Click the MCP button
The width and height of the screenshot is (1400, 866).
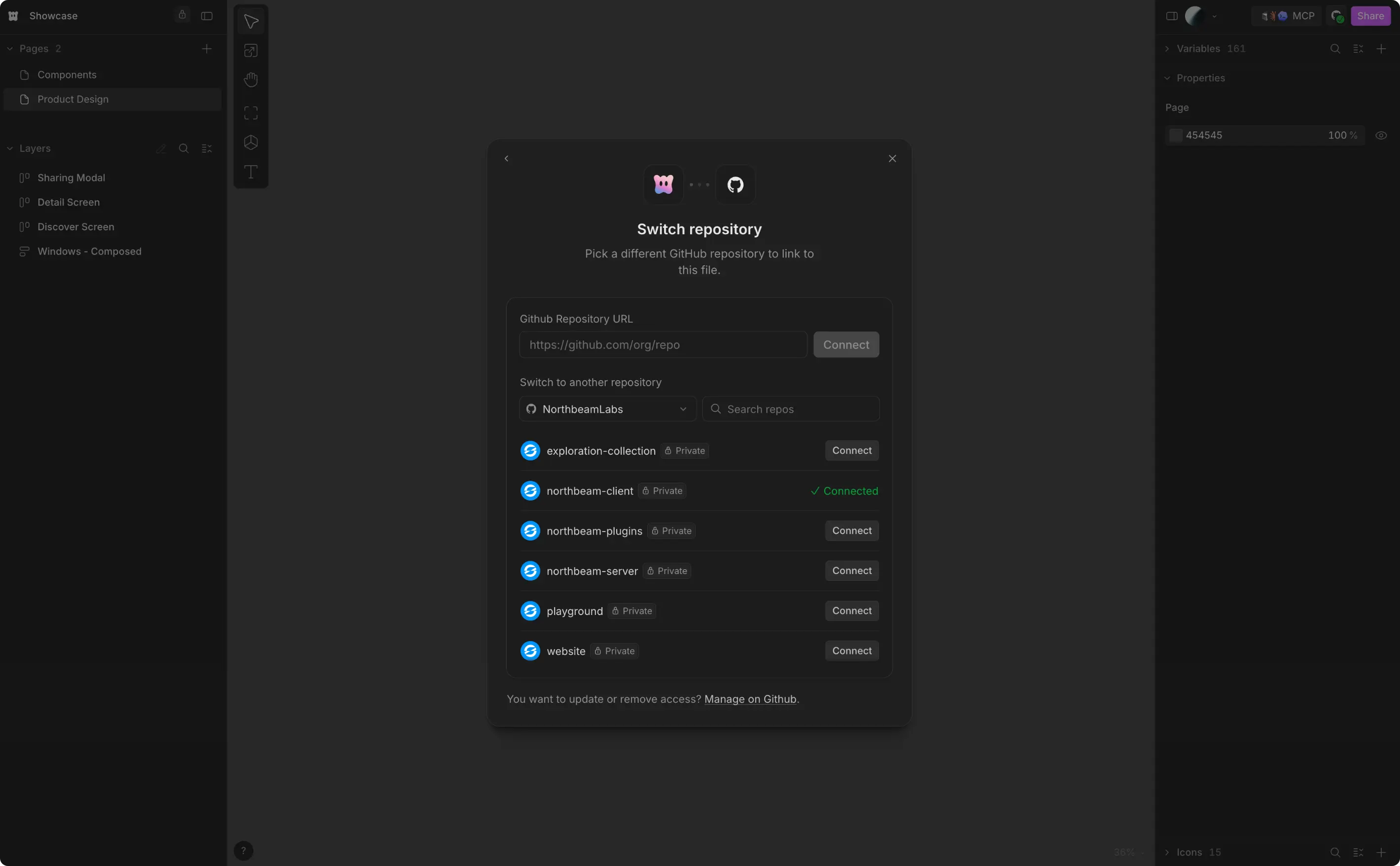pyautogui.click(x=1287, y=16)
